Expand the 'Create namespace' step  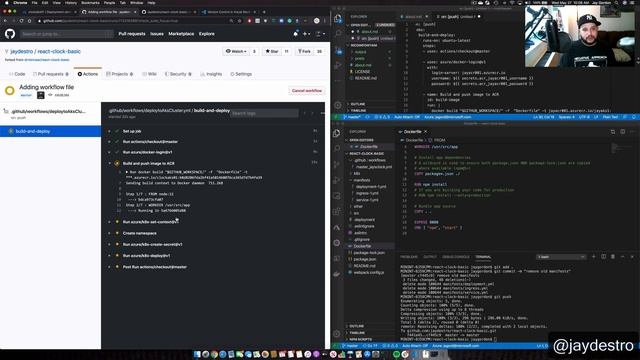(x=140, y=233)
